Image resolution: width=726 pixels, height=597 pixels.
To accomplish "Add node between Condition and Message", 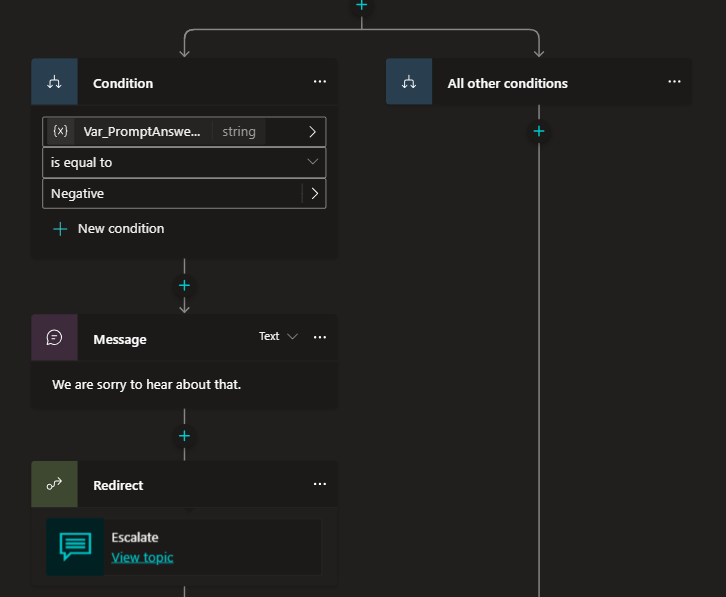I will coord(184,285).
